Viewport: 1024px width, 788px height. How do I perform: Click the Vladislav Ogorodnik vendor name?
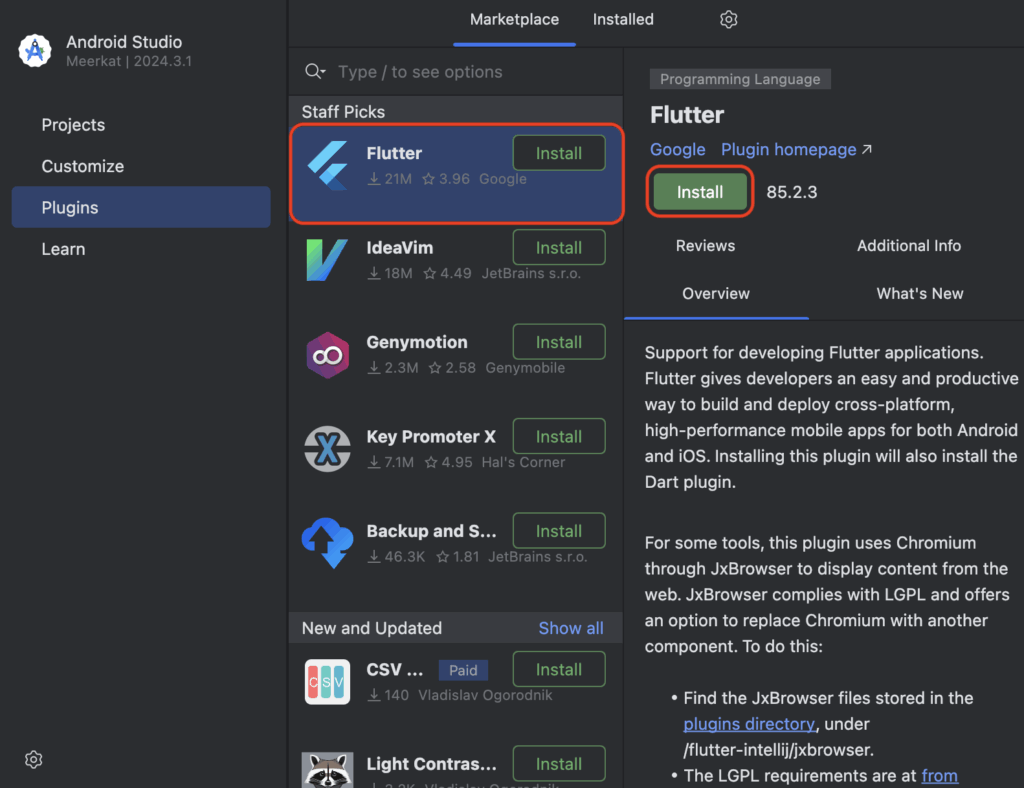(x=485, y=695)
